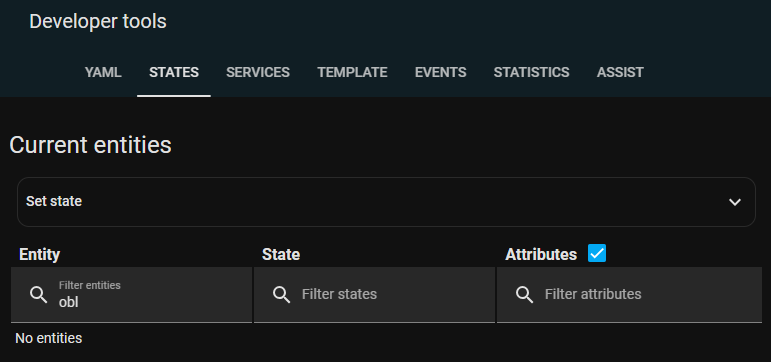Click the search icon beside Filter states
The image size is (771, 362).
(x=281, y=295)
